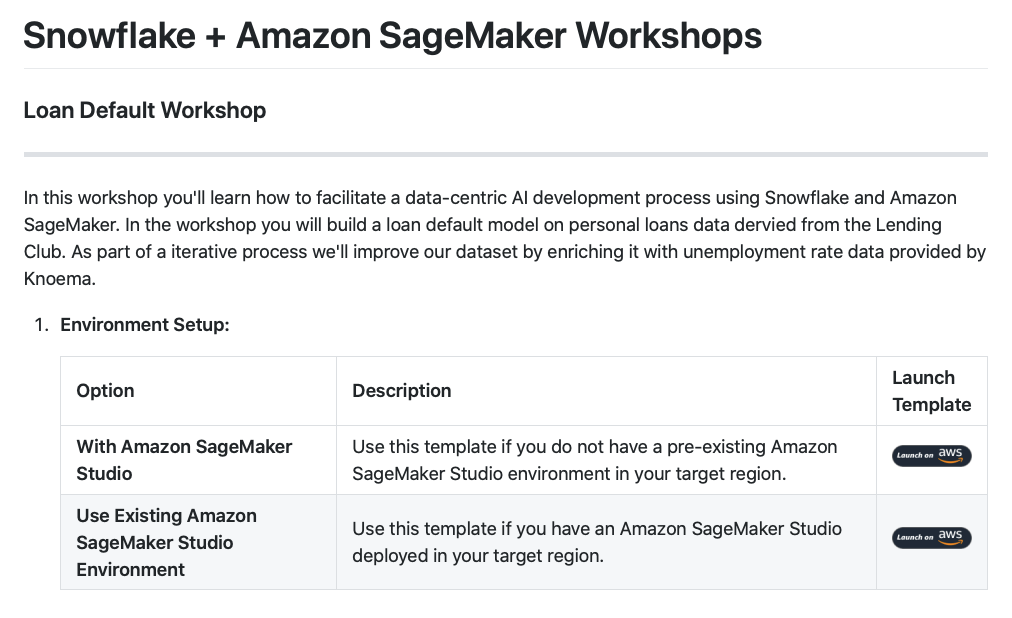Click Launch on AWS badge for new SageMaker Studio
This screenshot has width=1012, height=618.
(931, 456)
